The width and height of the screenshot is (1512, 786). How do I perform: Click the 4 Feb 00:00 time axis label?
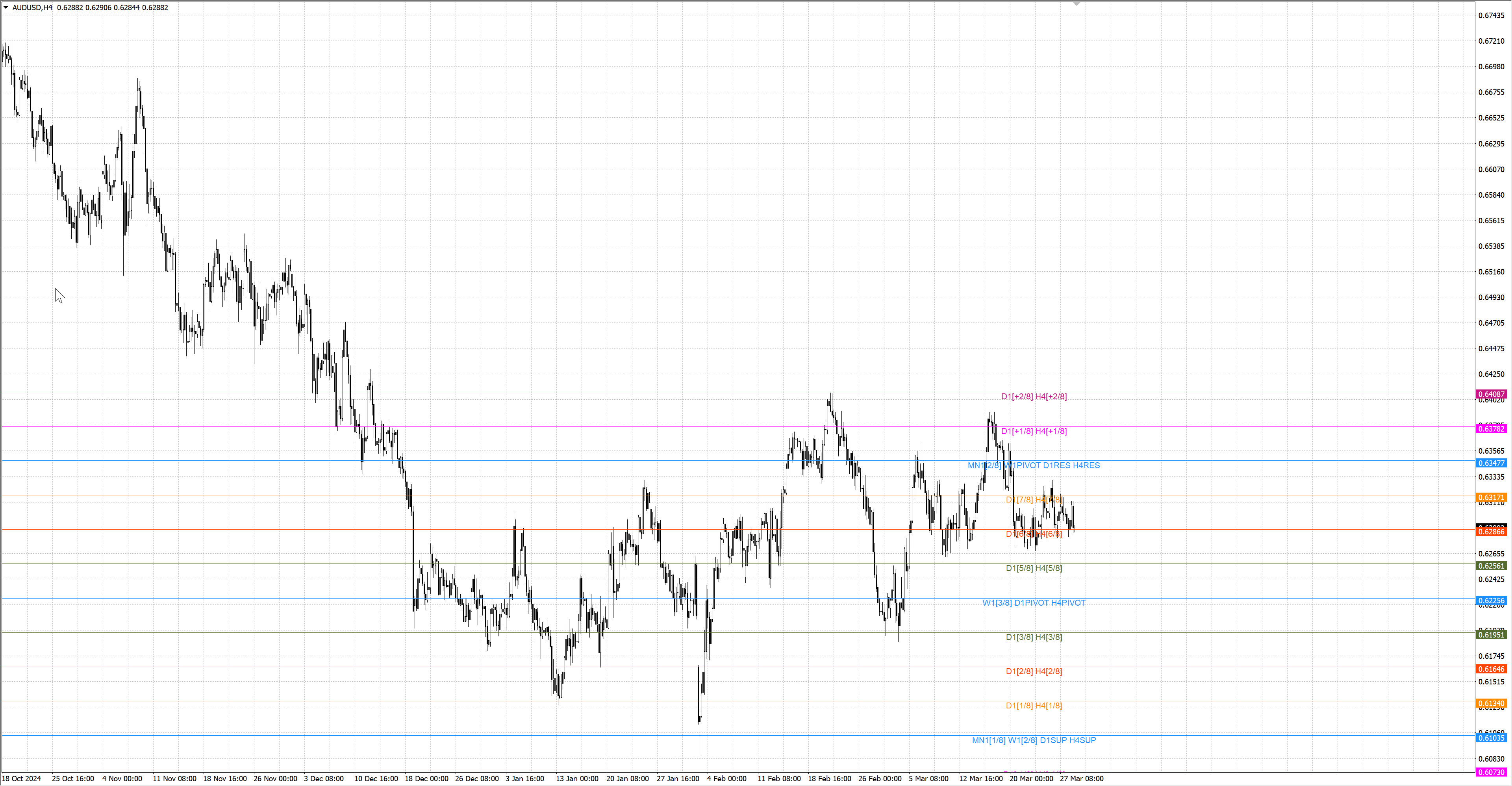click(726, 779)
